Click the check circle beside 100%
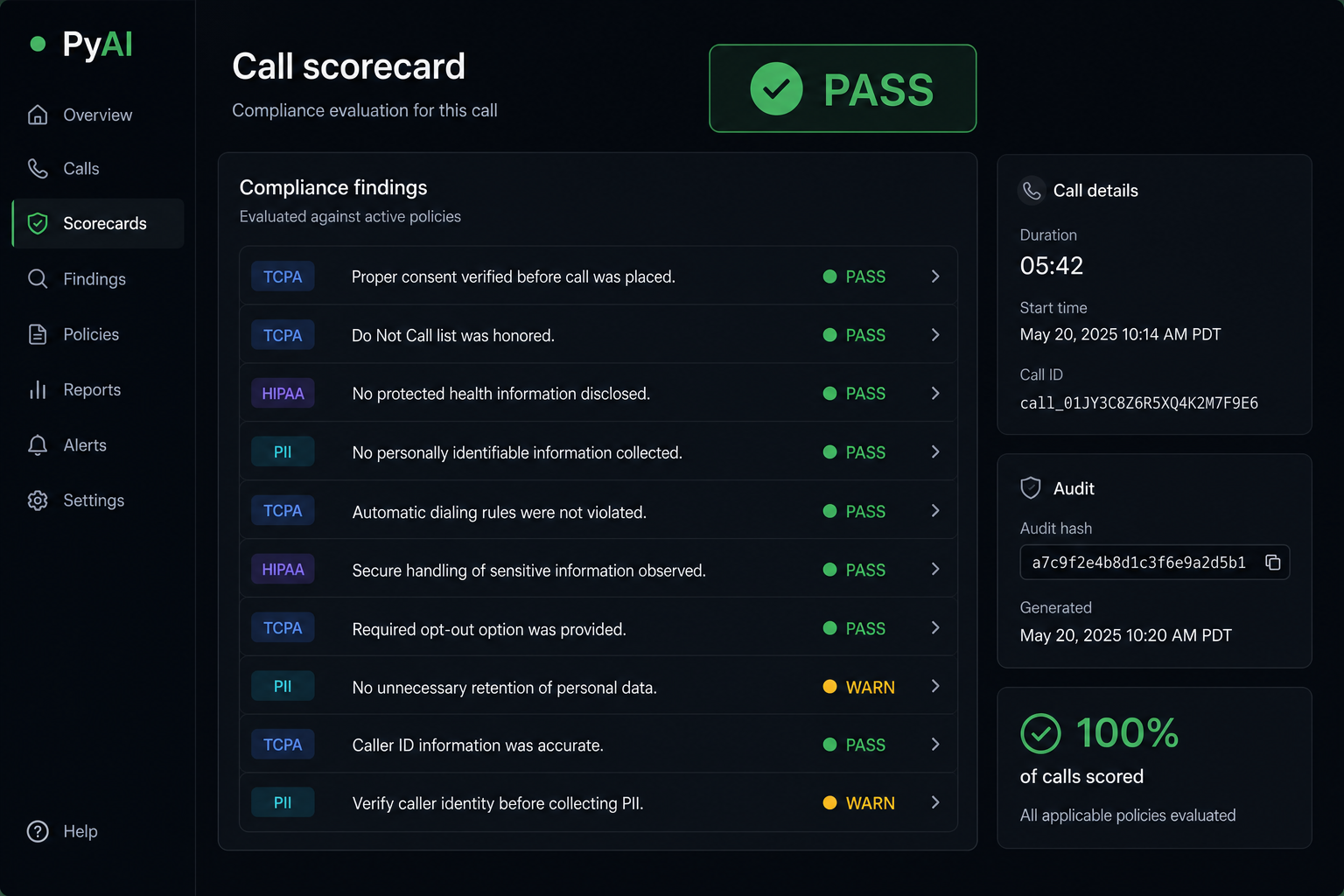The image size is (1344, 896). point(1040,733)
